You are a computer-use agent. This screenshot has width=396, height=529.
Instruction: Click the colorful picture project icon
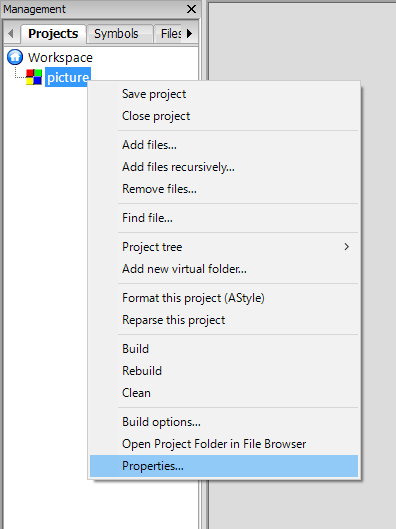[x=34, y=77]
